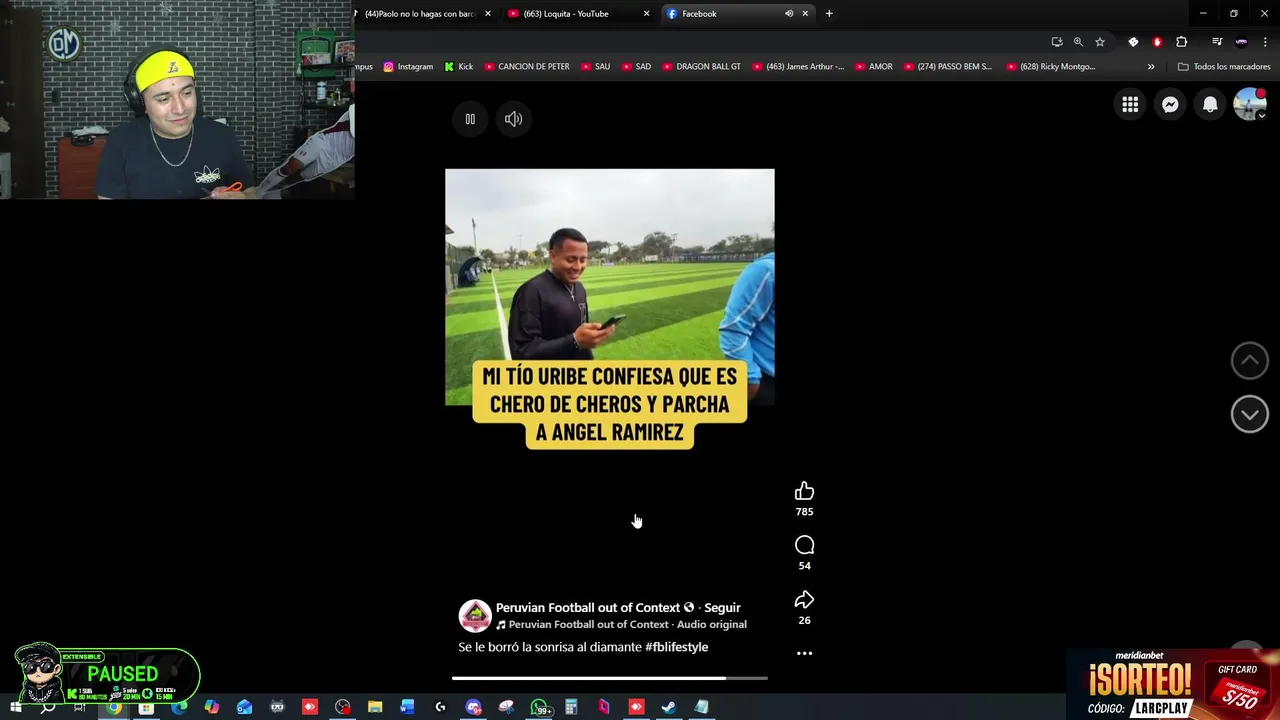Open the Todos los marcadores folder
This screenshot has width=1280, height=720.
click(1224, 67)
